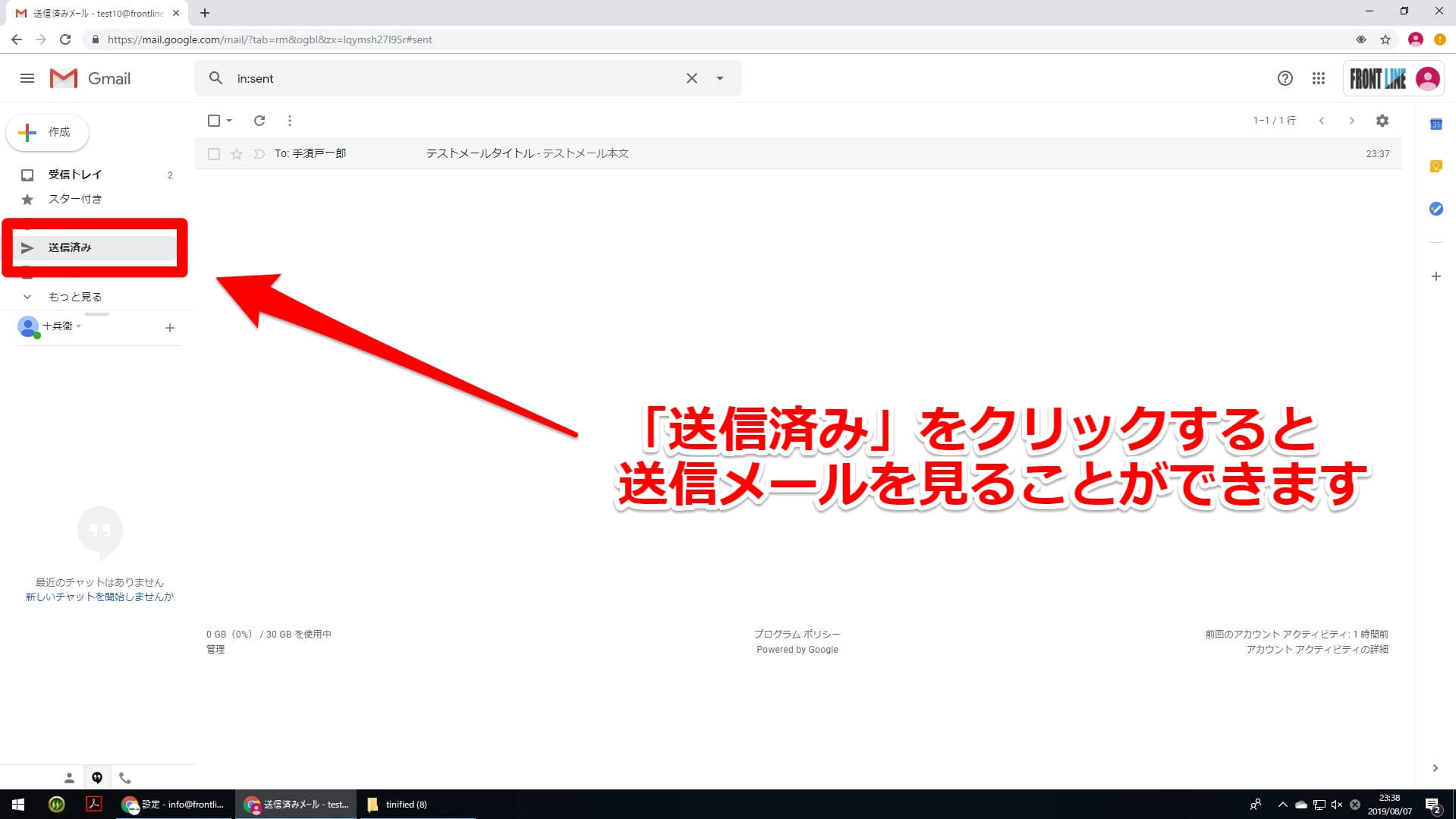Open the Gmail main menu hamburger icon
The image size is (1456, 819).
coord(27,78)
